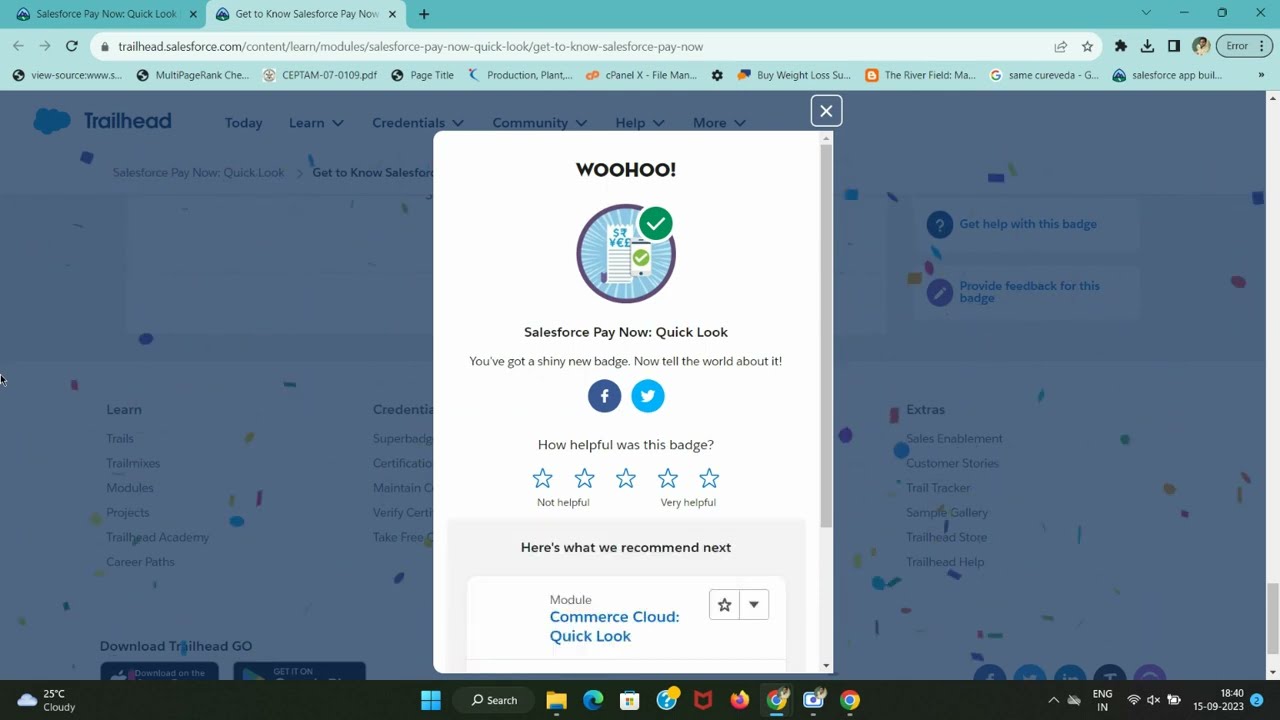
Task: Open Modules footer link
Action: (130, 488)
